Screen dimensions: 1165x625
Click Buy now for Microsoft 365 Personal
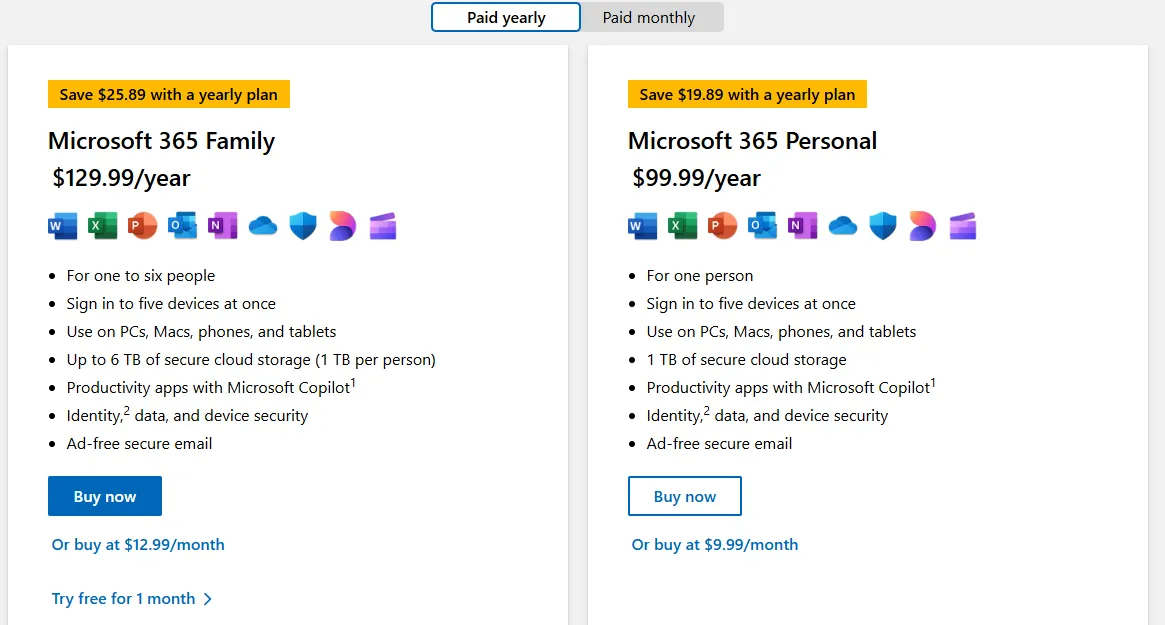pos(684,496)
